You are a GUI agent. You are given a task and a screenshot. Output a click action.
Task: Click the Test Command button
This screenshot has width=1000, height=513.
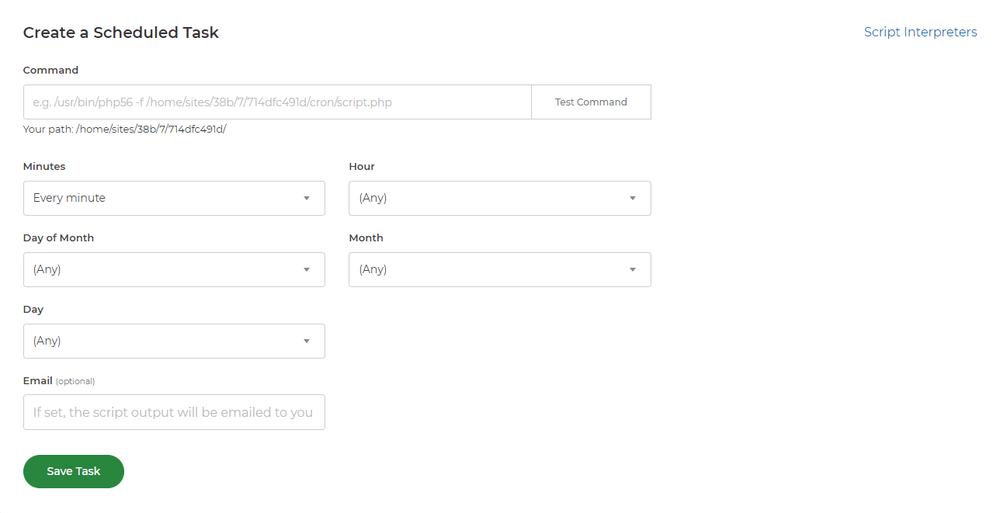point(591,102)
